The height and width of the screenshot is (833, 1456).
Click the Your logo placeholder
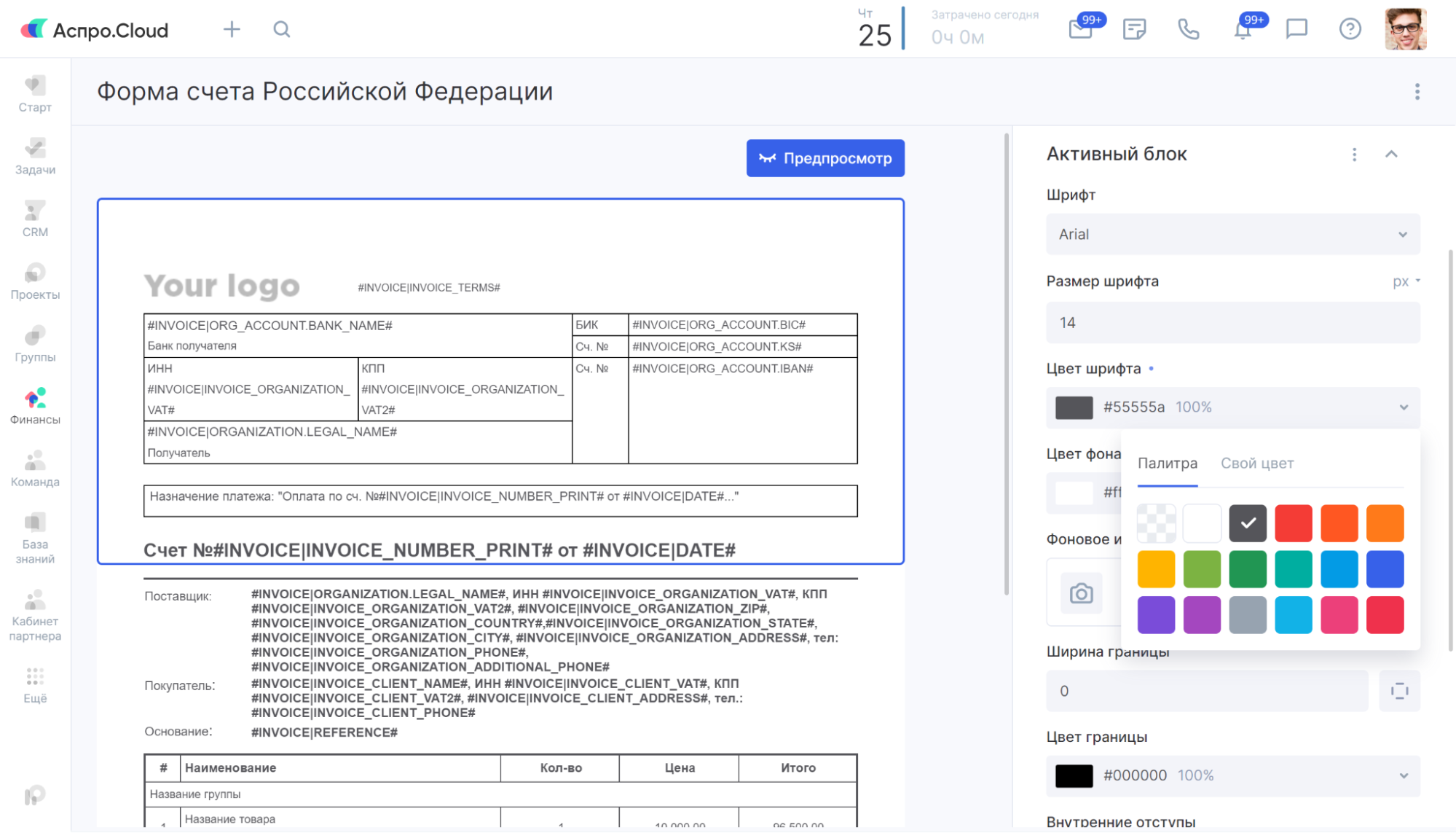click(x=222, y=286)
